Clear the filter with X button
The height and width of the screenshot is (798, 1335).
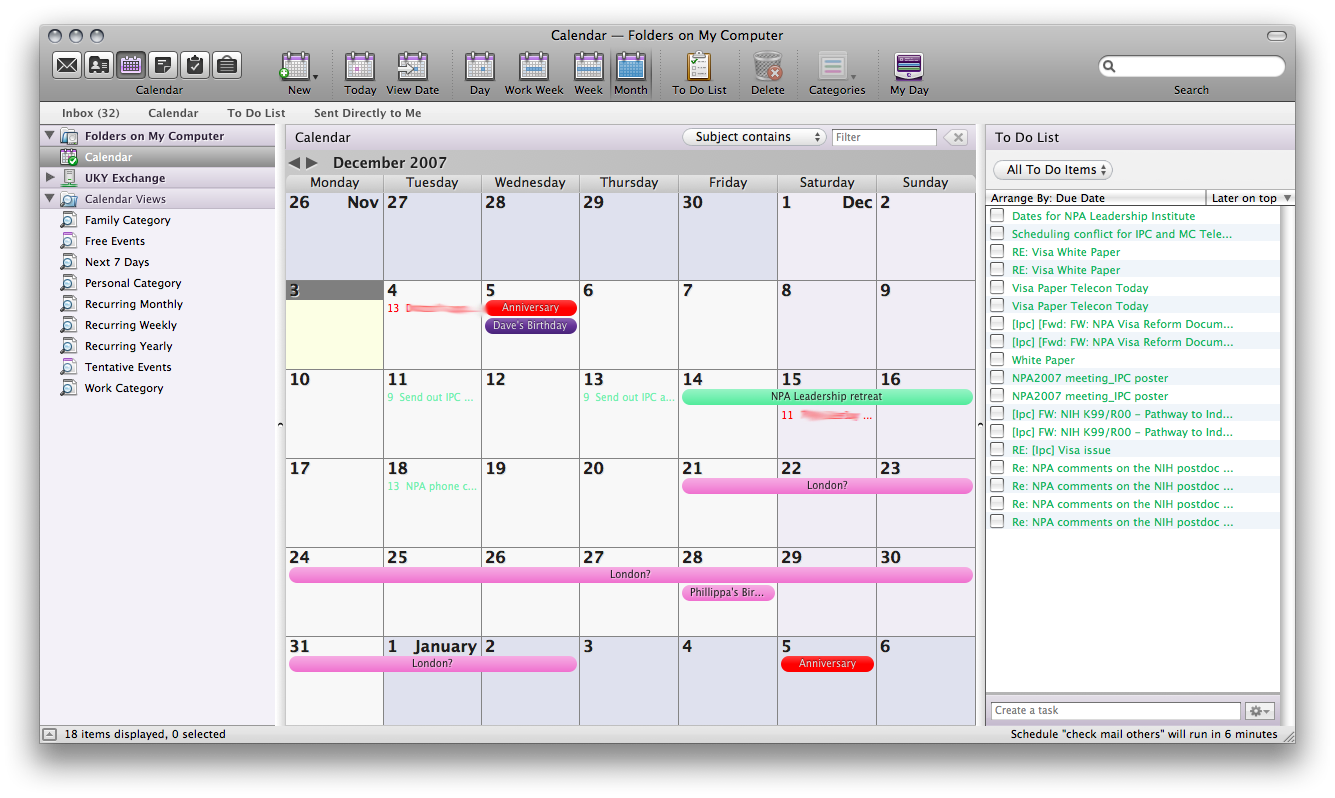(x=955, y=137)
